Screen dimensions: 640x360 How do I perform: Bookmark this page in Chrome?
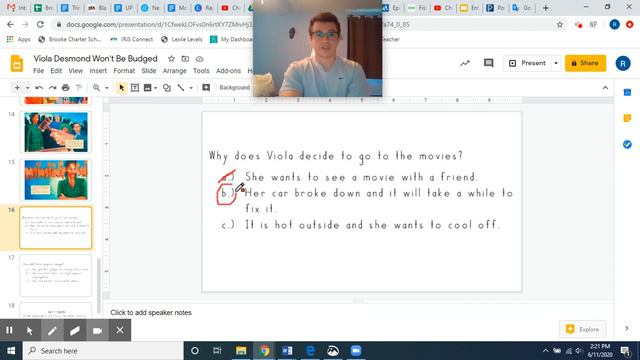coord(560,24)
